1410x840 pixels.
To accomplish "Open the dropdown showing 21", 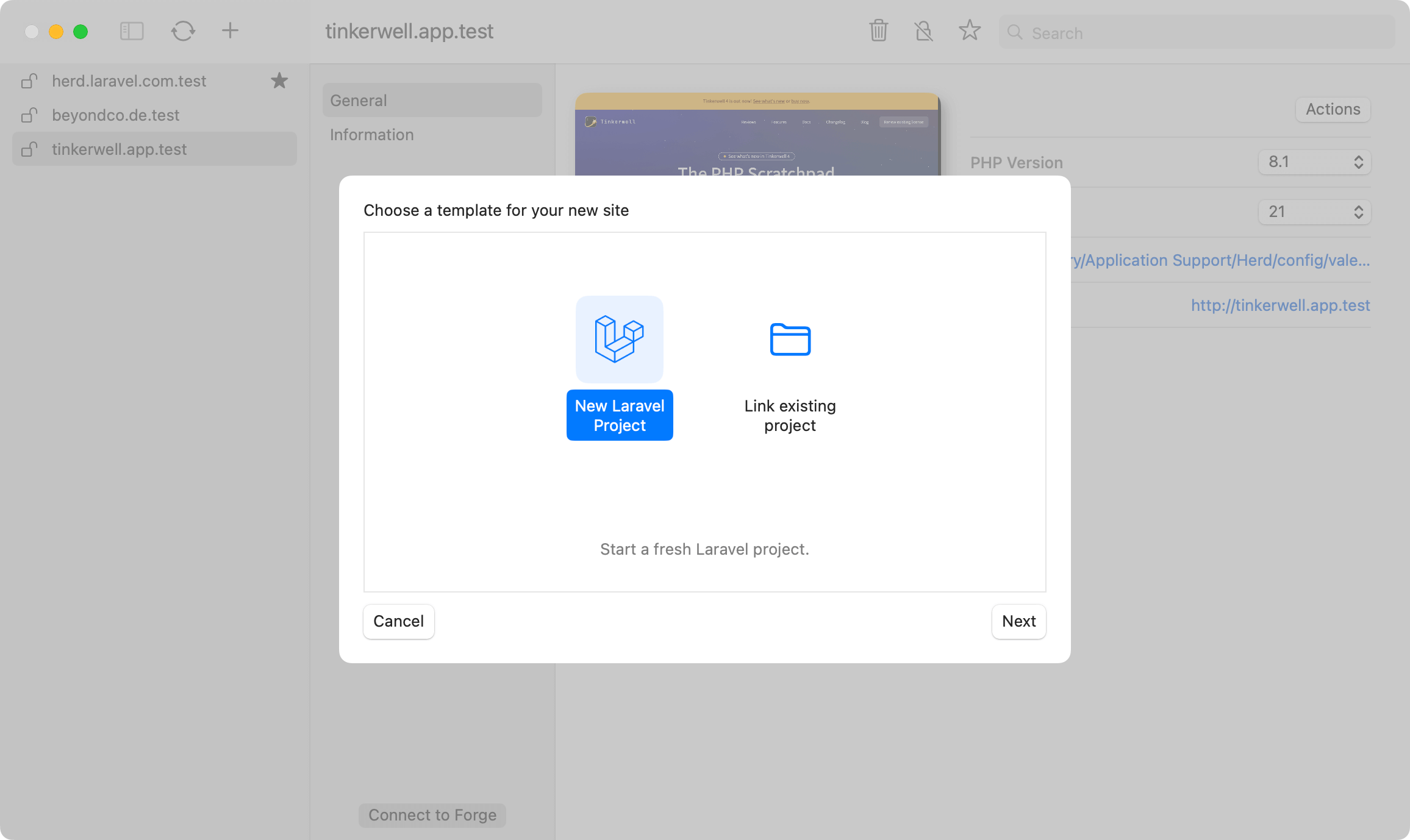I will coord(1314,212).
